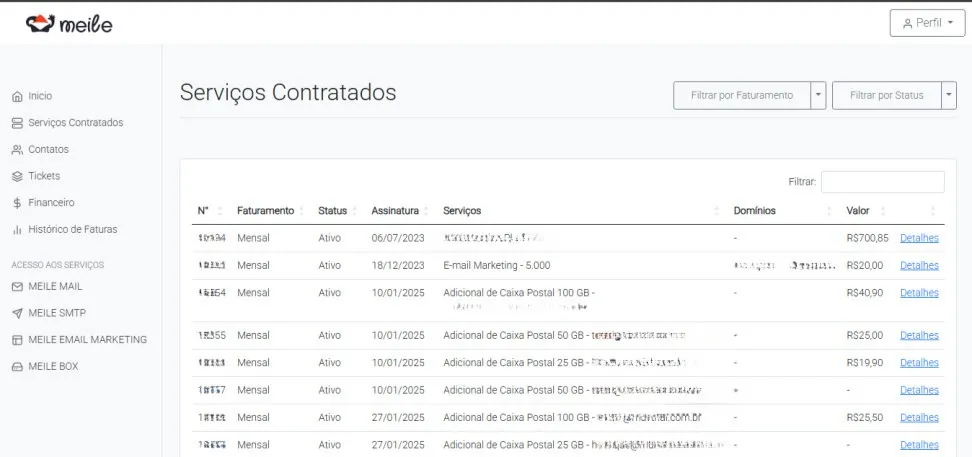The image size is (972, 457).
Task: Click the server icon beside Serviços Contratados
Action: coord(17,123)
